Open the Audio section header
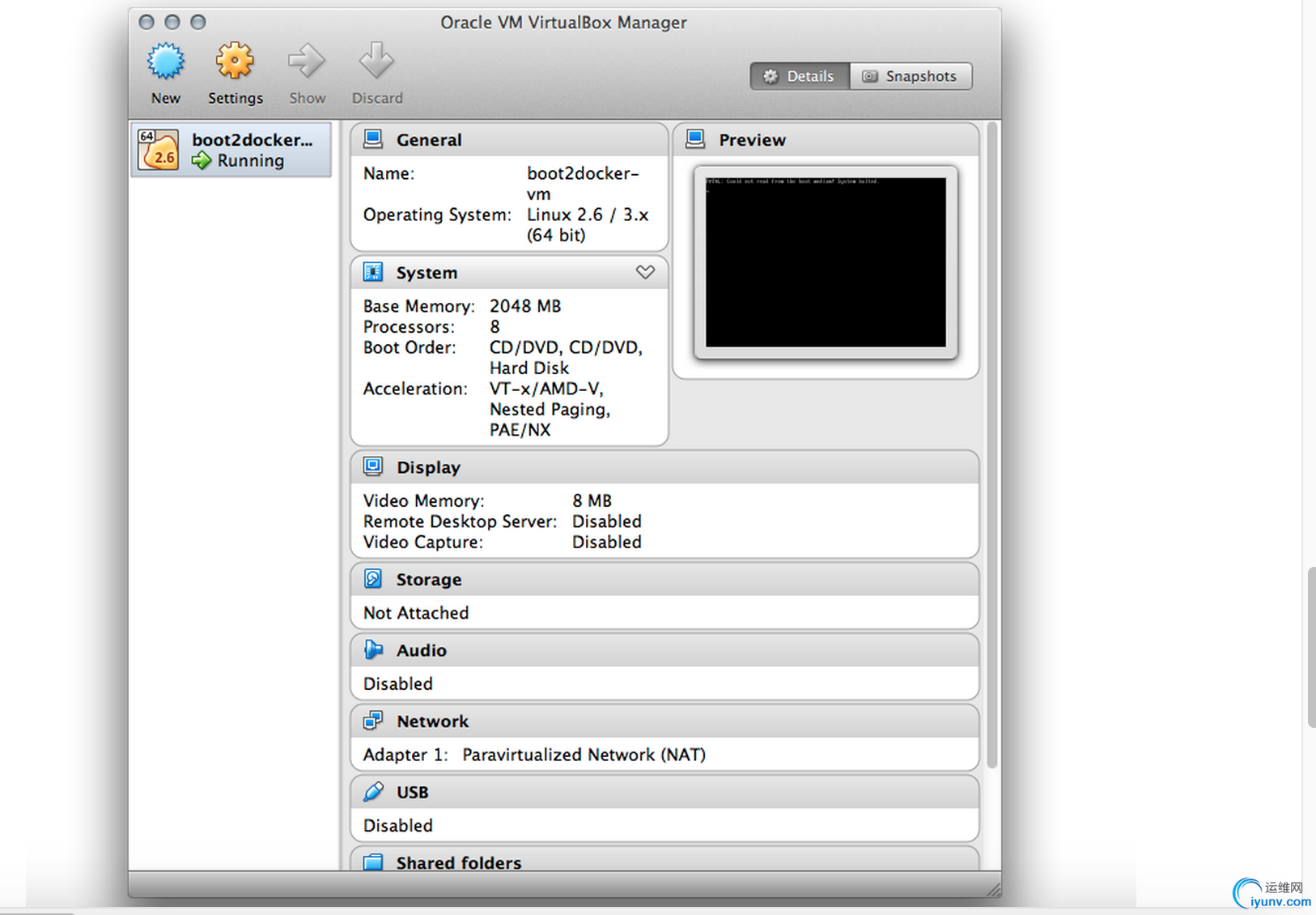Viewport: 1316px width, 915px height. pos(664,650)
